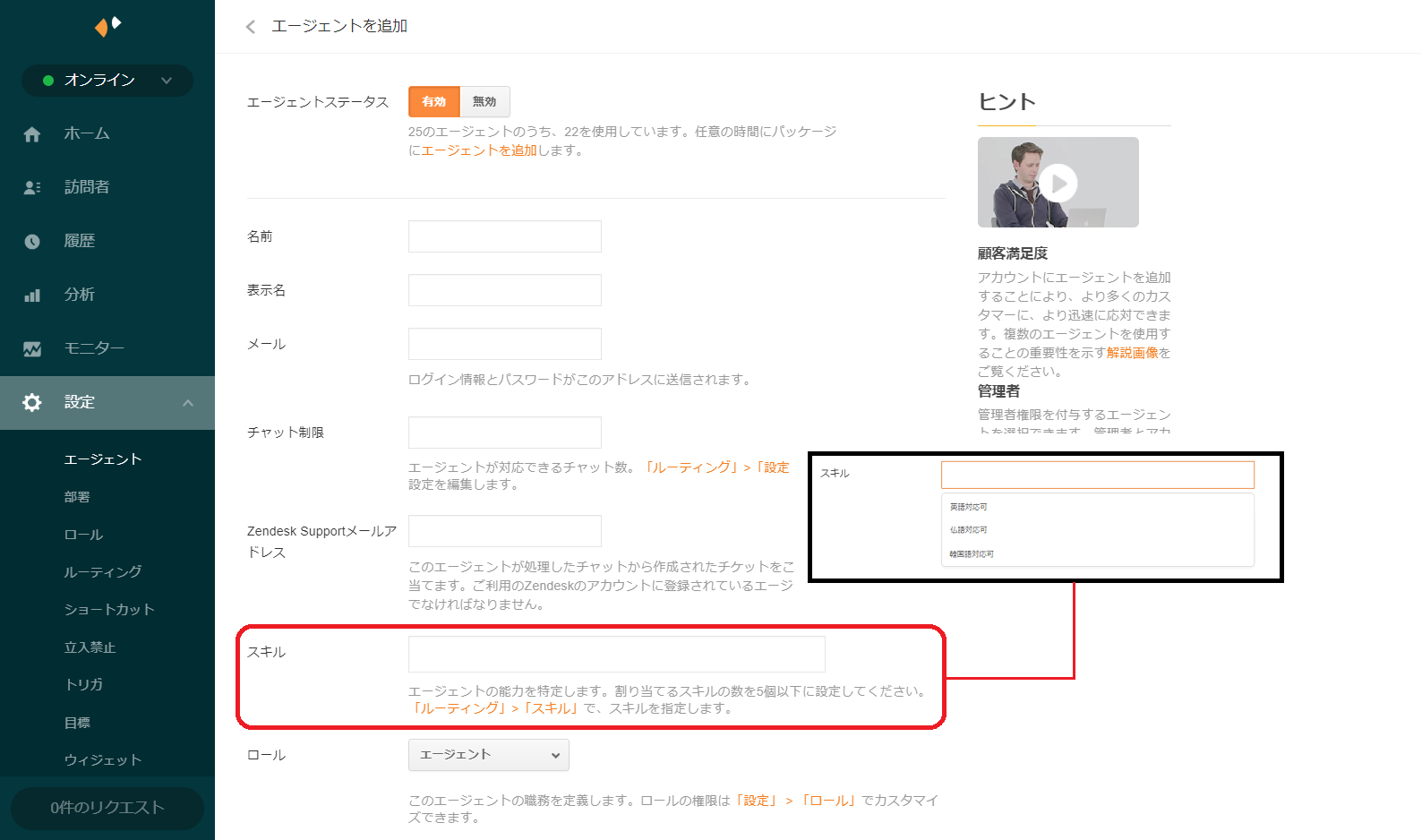The height and width of the screenshot is (840, 1422).
Task: Click the green online status dot
Action: click(x=48, y=81)
